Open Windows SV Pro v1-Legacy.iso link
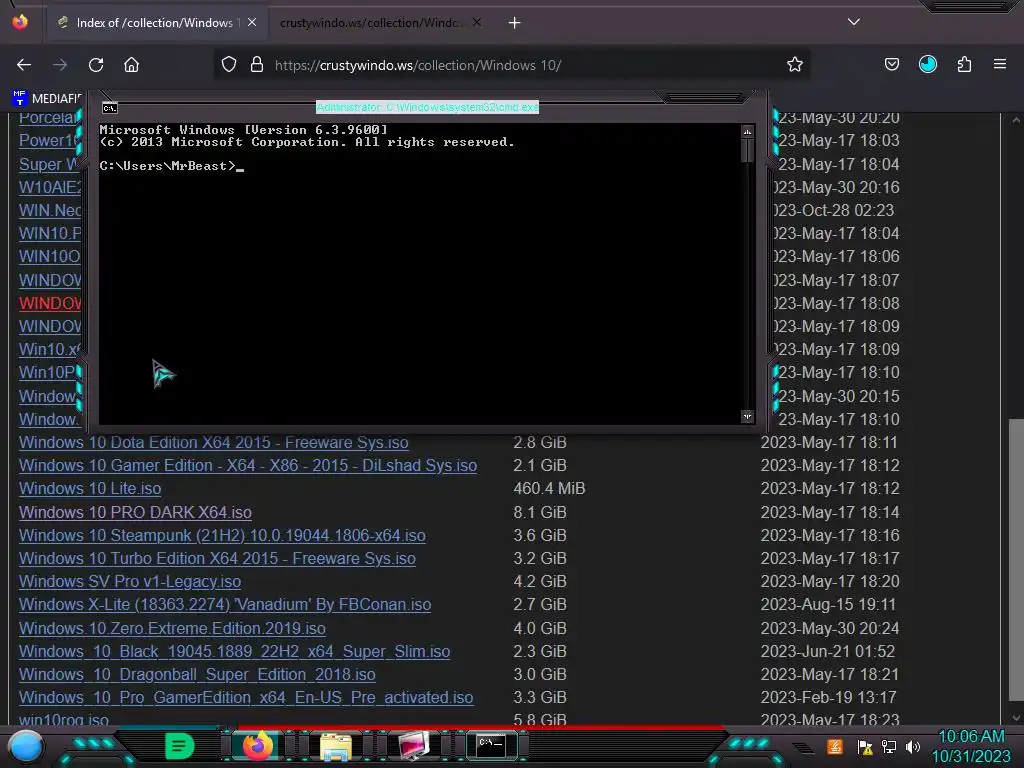The width and height of the screenshot is (1024, 768). click(130, 581)
